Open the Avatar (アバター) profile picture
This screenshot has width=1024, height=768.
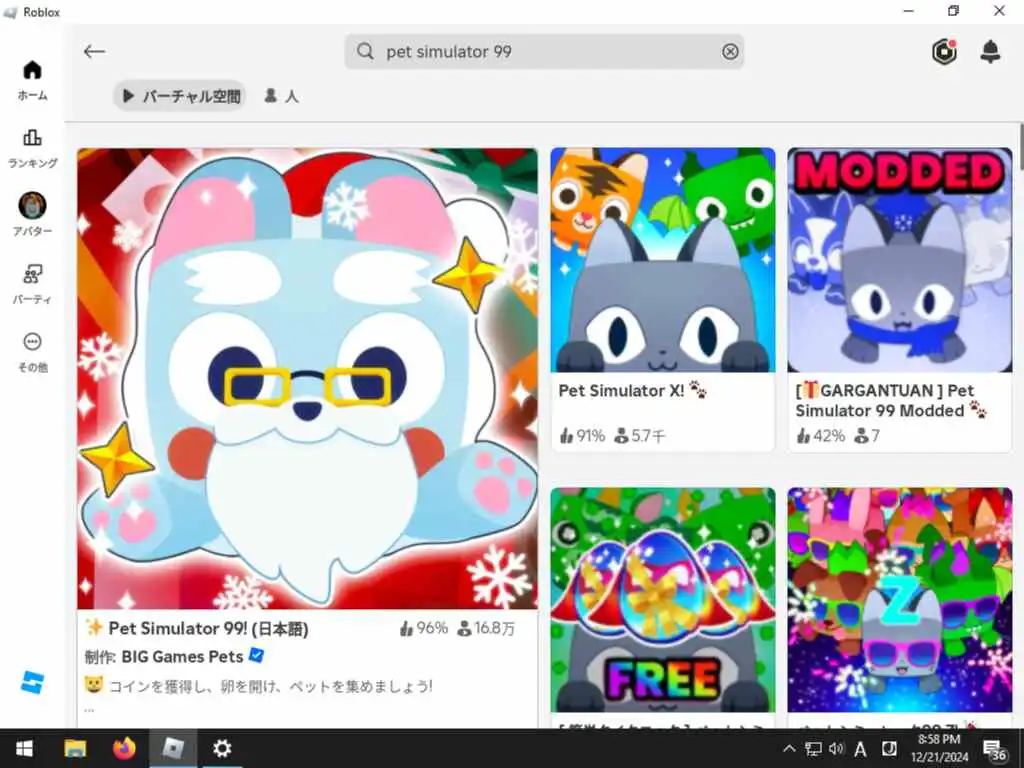[x=32, y=206]
